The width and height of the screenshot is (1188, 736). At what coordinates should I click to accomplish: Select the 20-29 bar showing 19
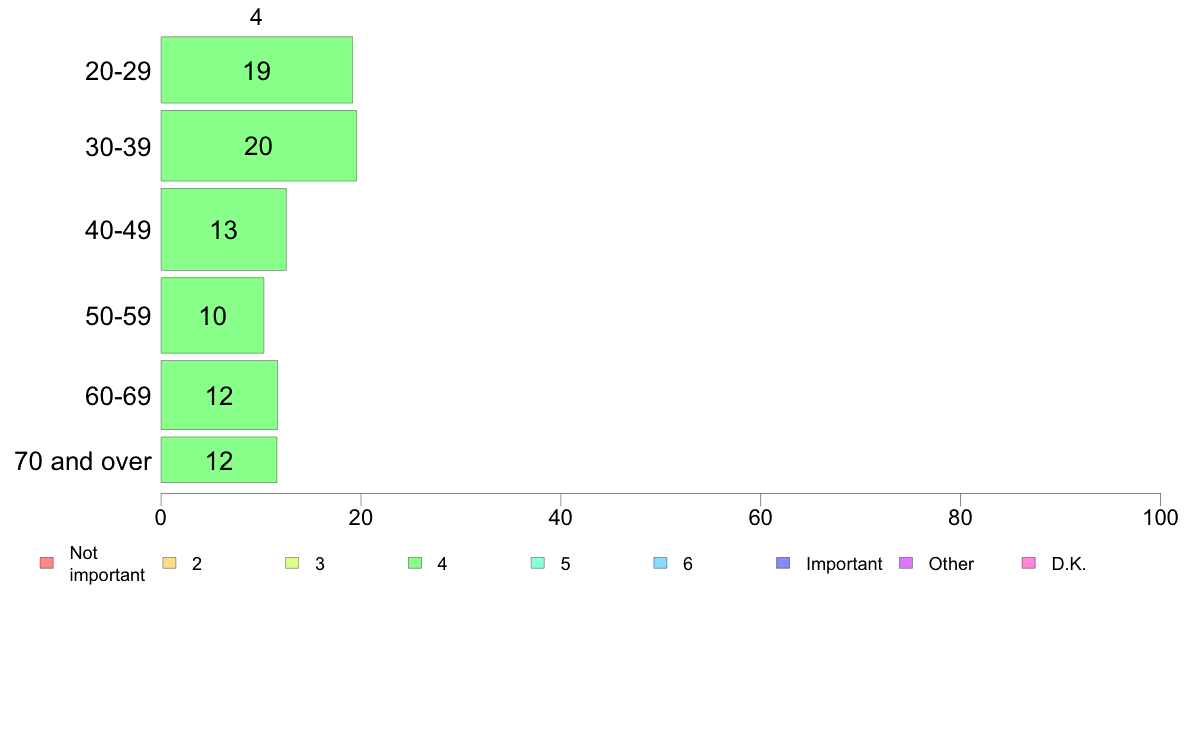coord(257,70)
